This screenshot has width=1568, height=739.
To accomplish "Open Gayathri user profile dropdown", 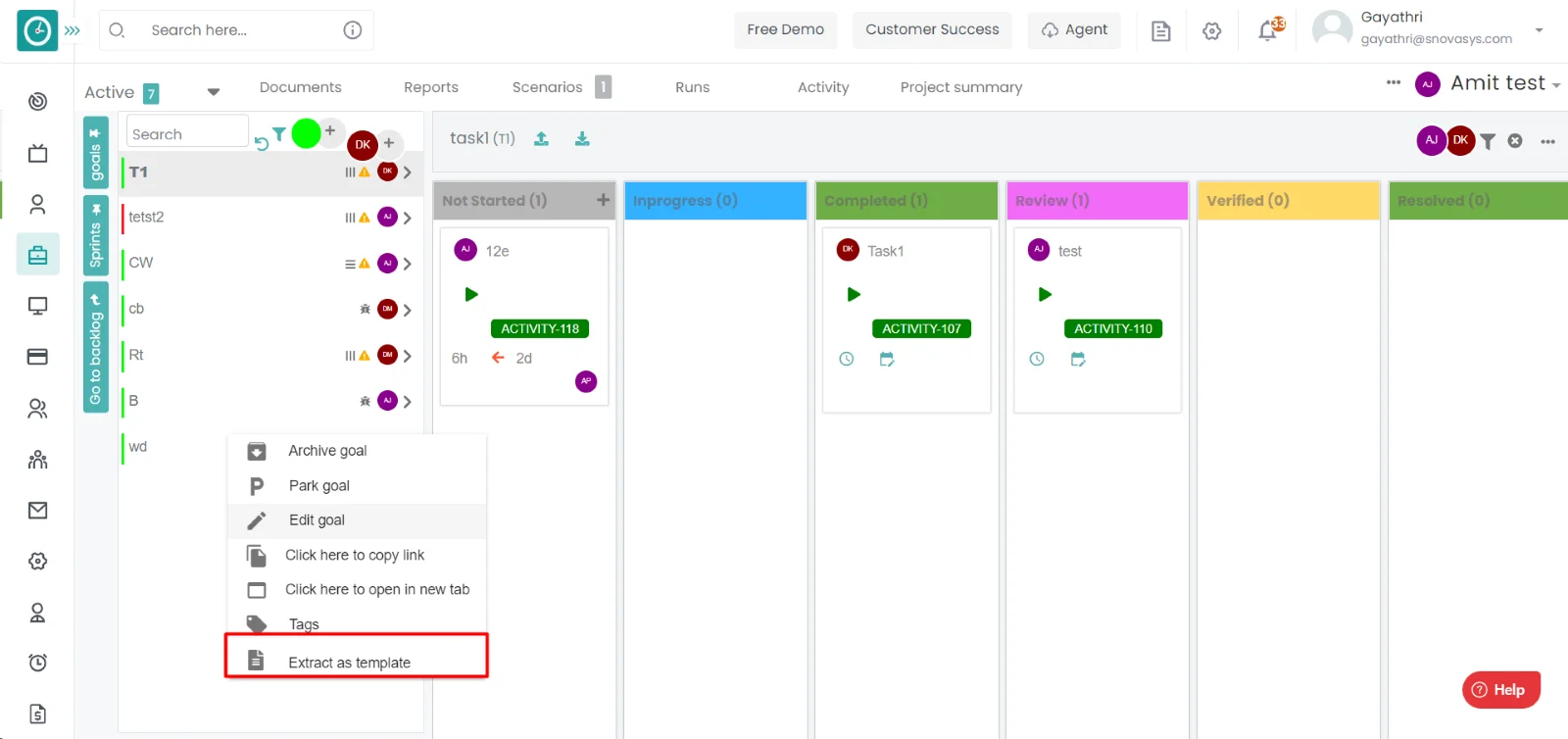I will click(x=1539, y=29).
